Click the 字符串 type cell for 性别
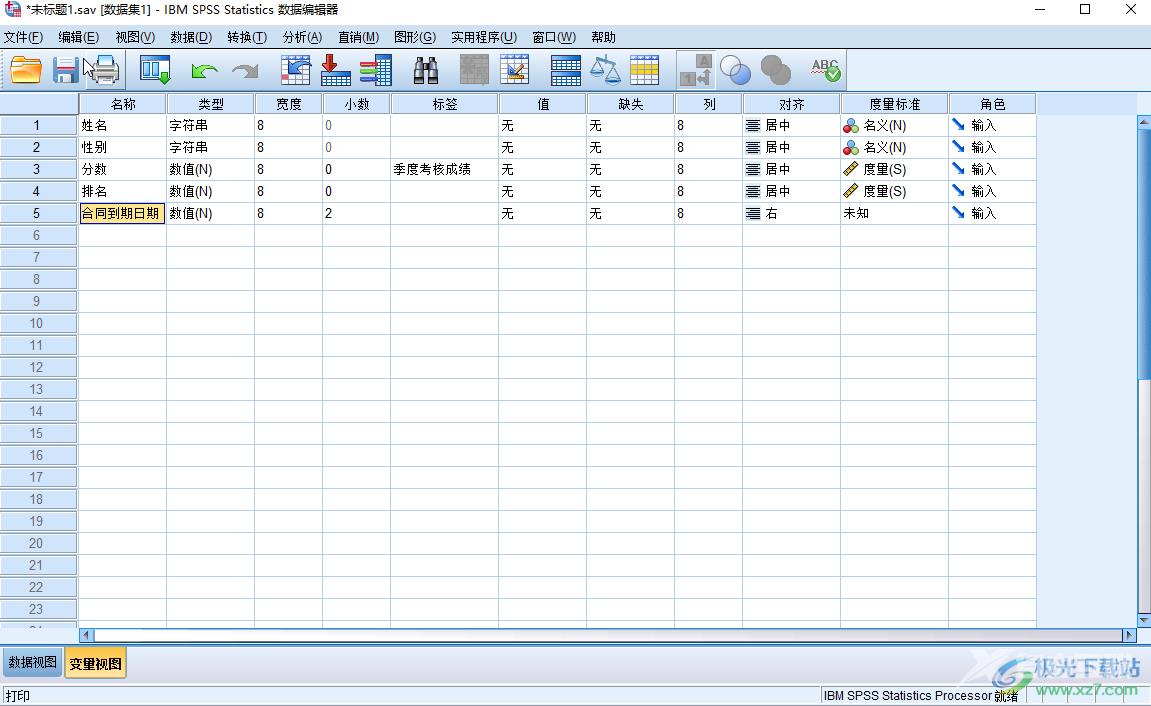 coord(211,148)
